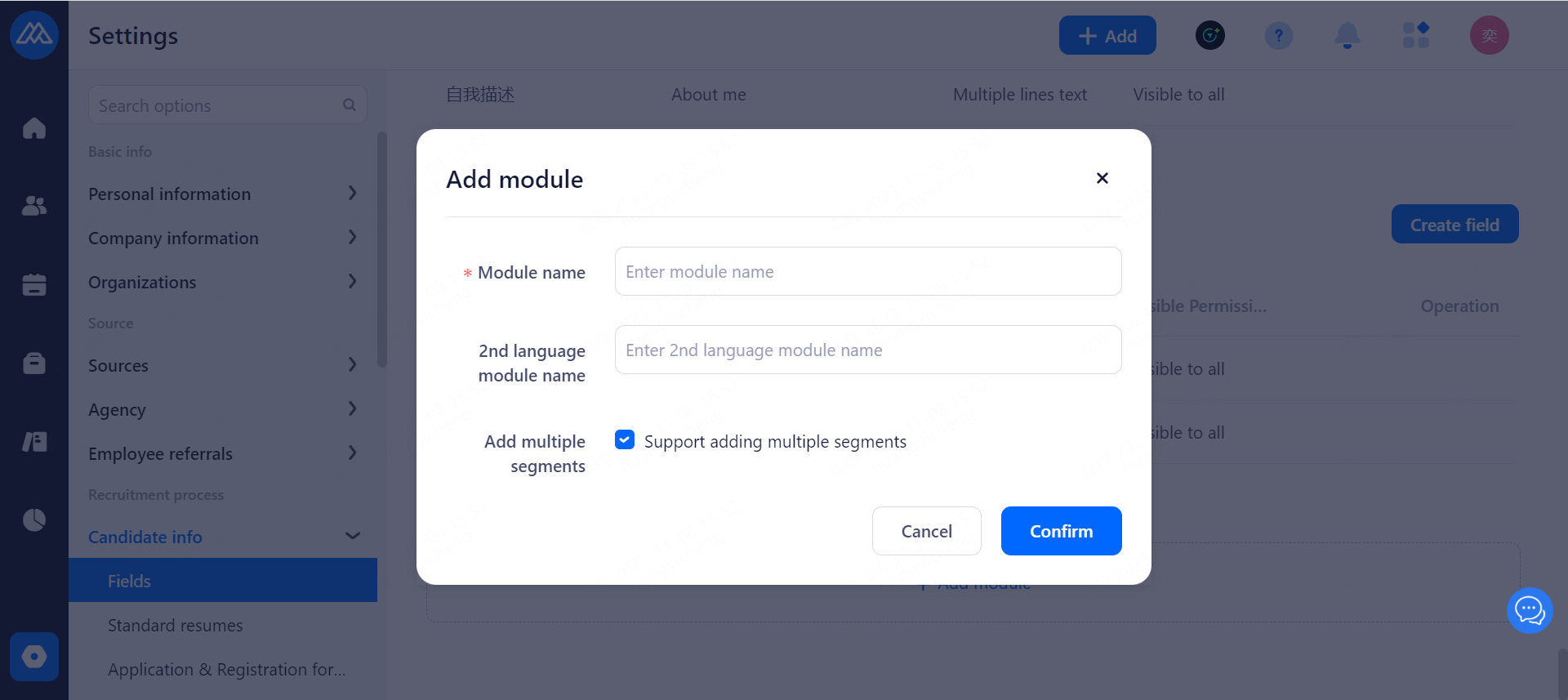This screenshot has width=1568, height=700.
Task: Click the Module name input field
Action: 867,271
